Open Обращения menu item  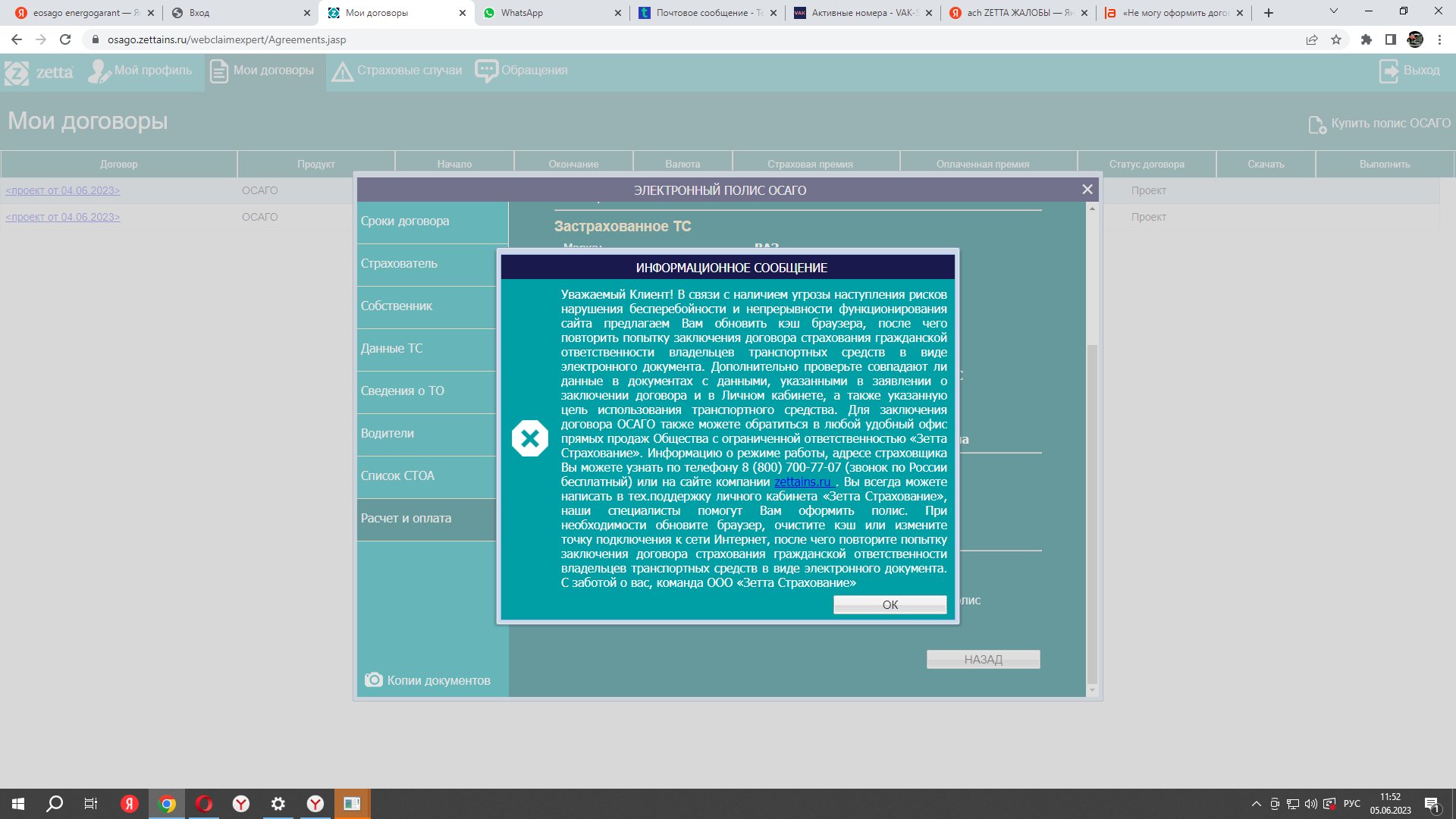[521, 71]
